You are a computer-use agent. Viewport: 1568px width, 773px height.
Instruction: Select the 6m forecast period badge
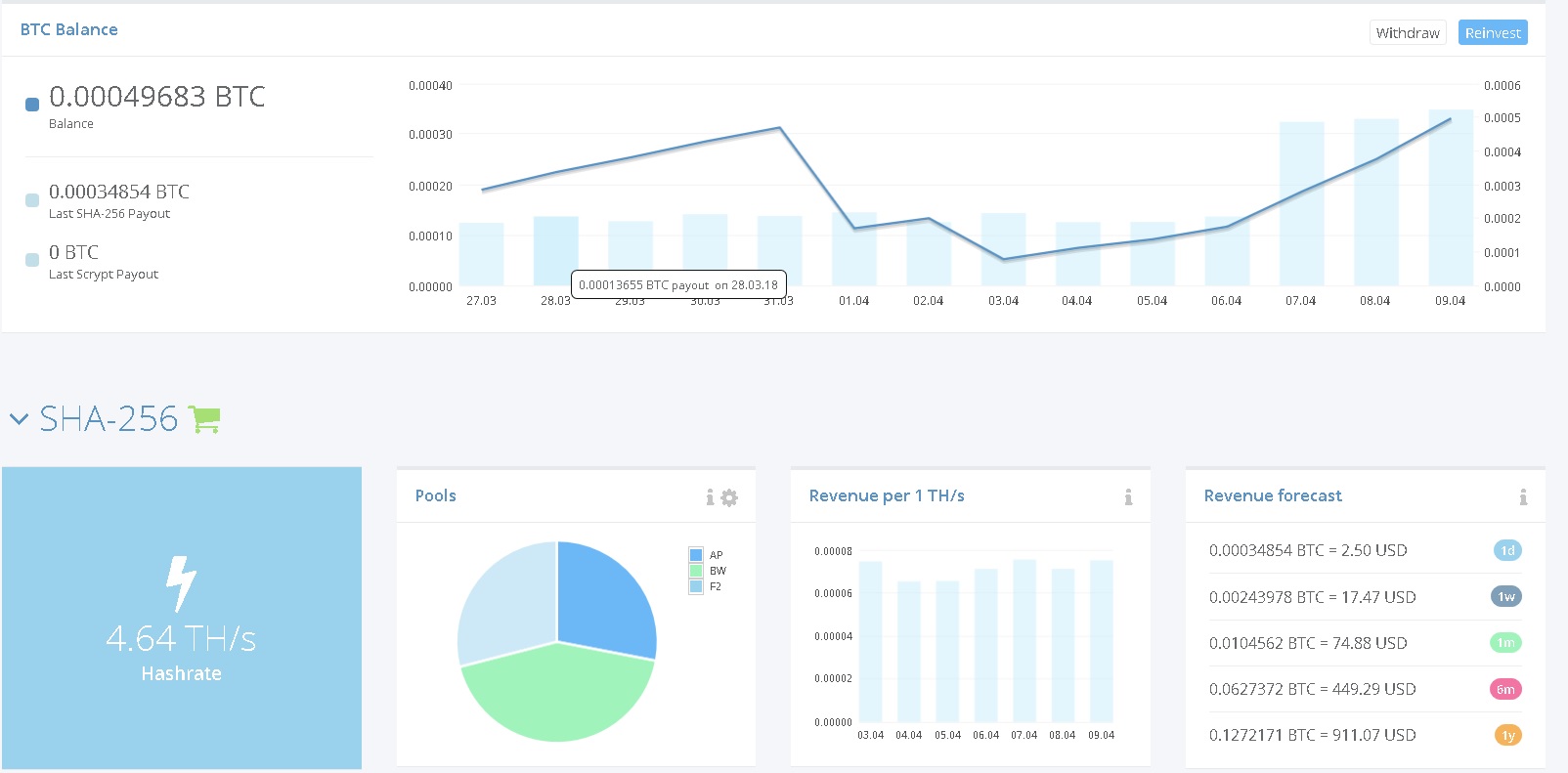click(x=1506, y=689)
